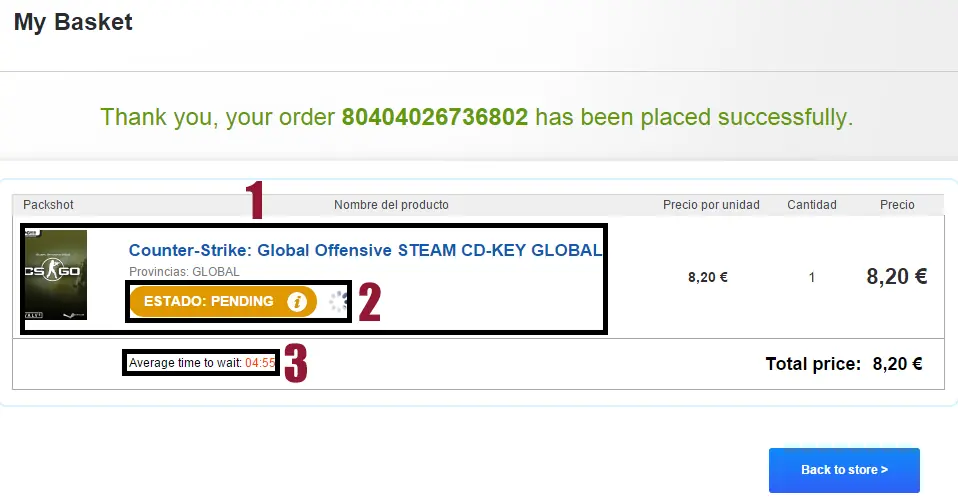Click the Precio column header
This screenshot has height=501, width=958.
[x=897, y=205]
